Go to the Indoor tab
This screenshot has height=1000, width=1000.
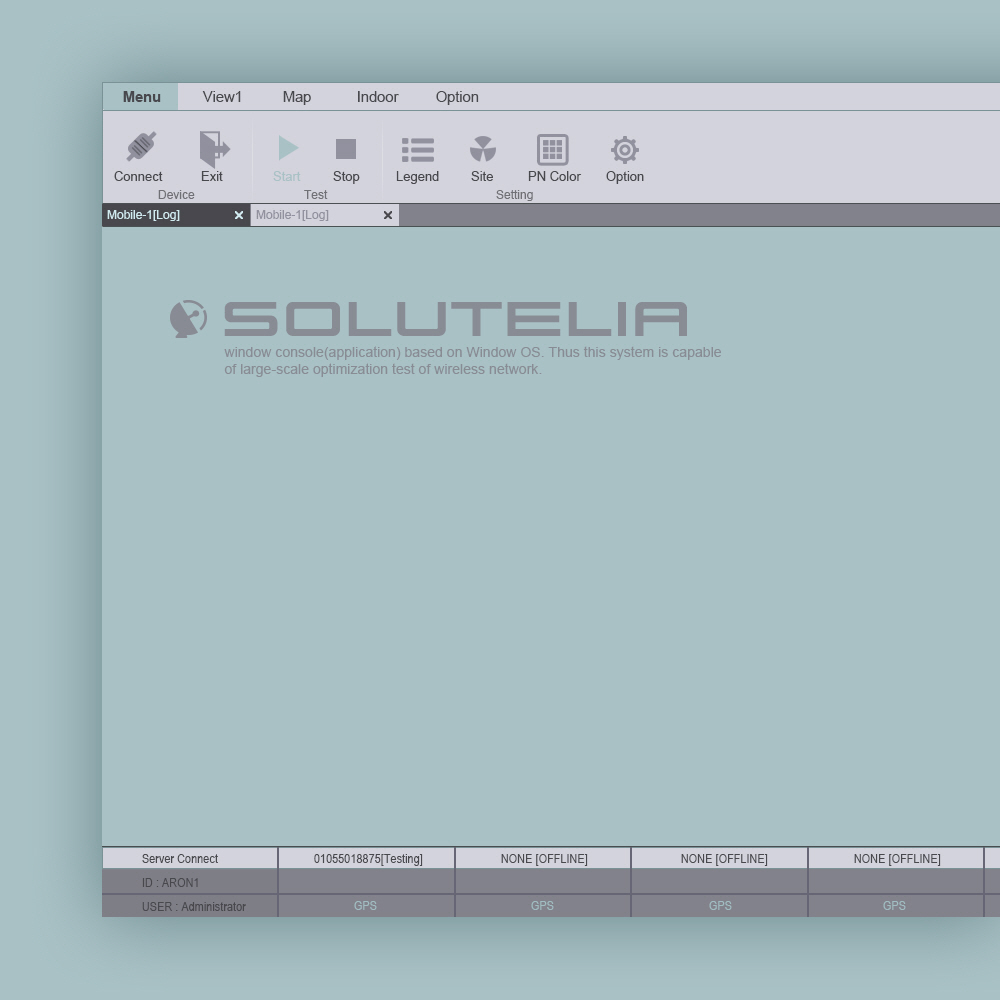378,97
